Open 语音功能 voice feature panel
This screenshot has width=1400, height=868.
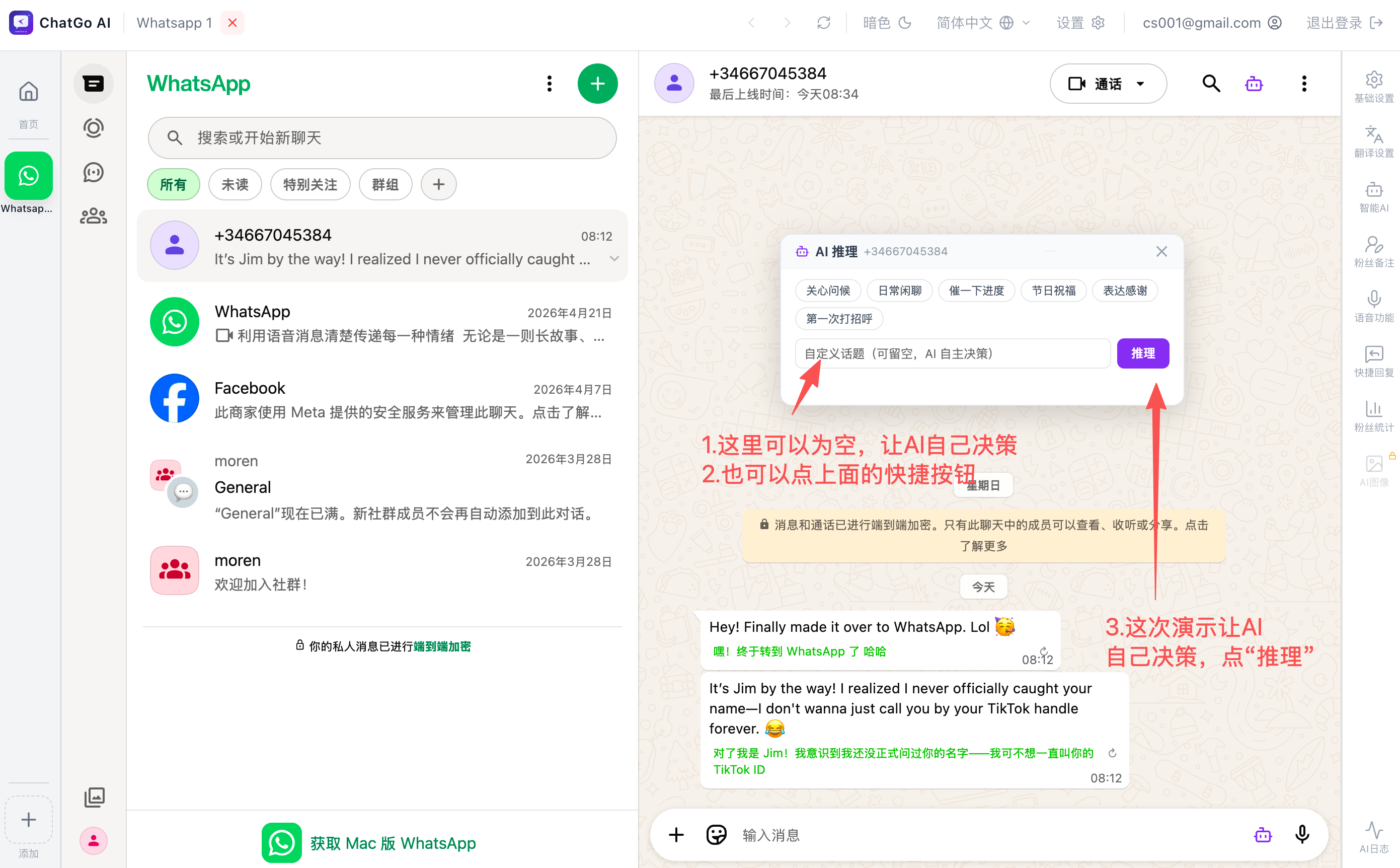pyautogui.click(x=1374, y=306)
